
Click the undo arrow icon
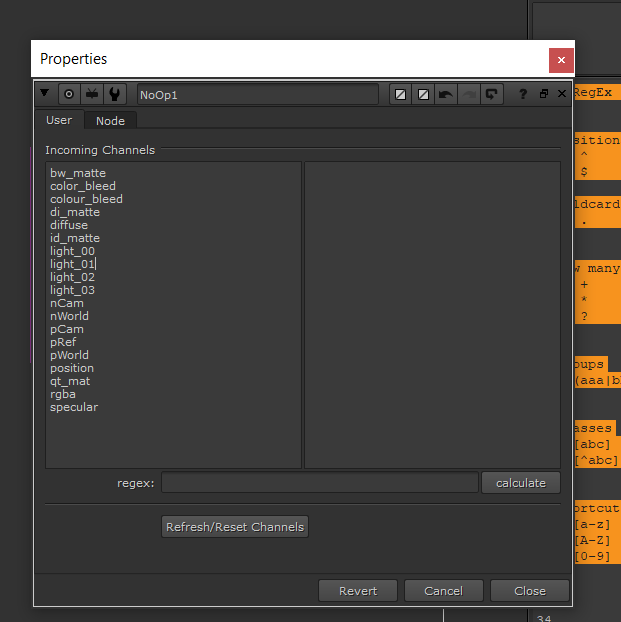point(446,94)
